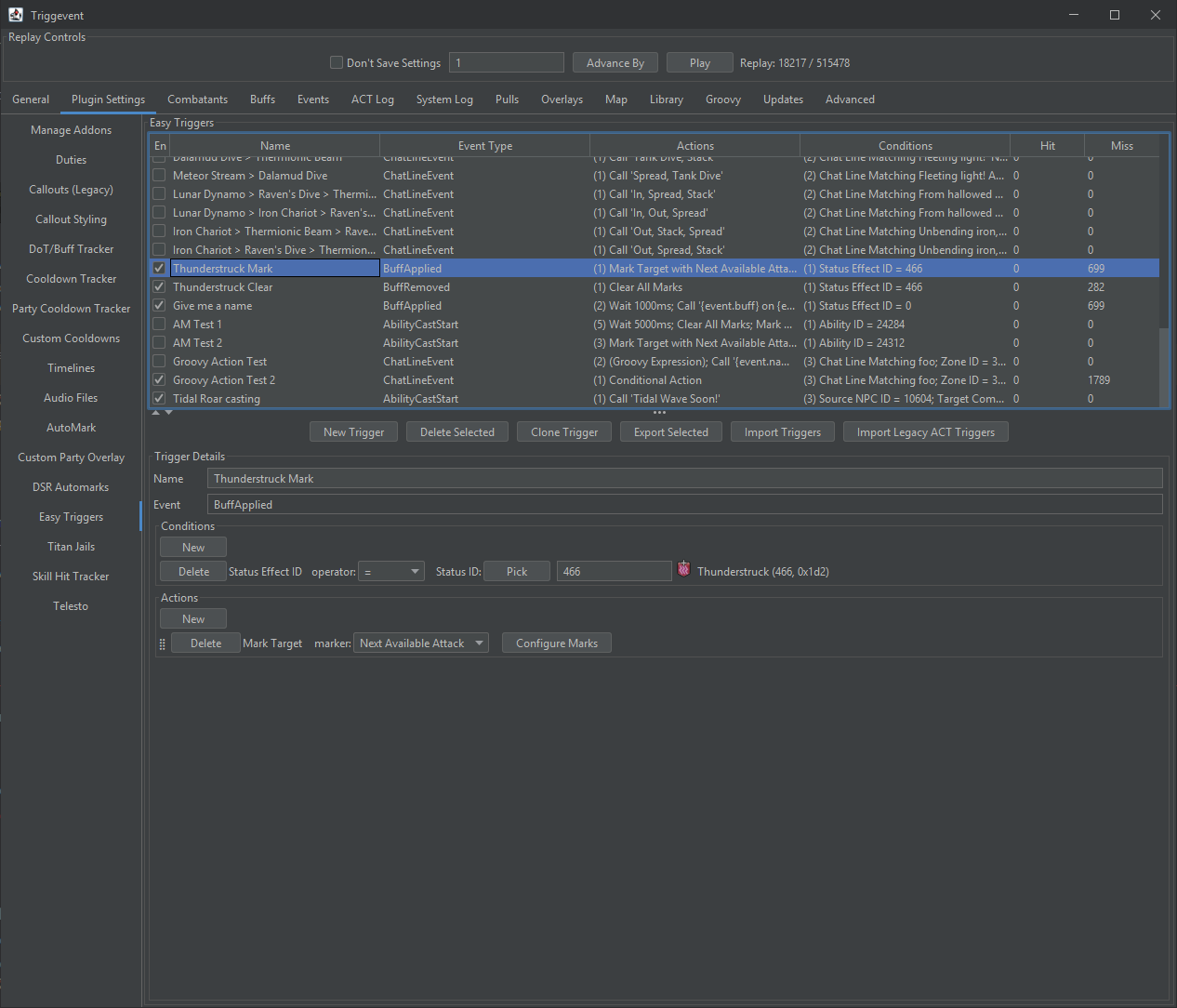1177x1008 pixels.
Task: Open the Library tab
Action: tap(667, 99)
